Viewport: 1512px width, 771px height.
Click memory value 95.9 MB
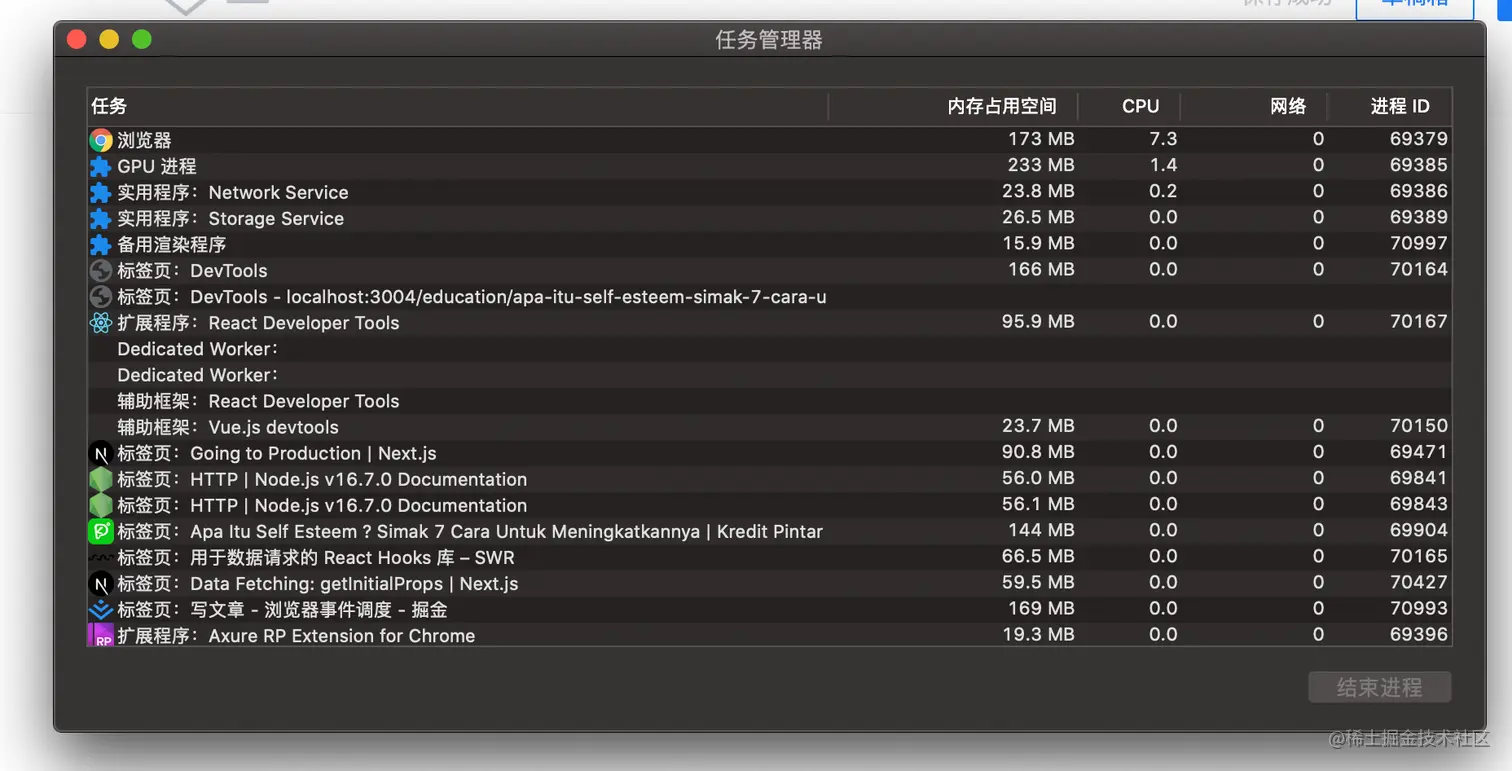pos(1038,321)
